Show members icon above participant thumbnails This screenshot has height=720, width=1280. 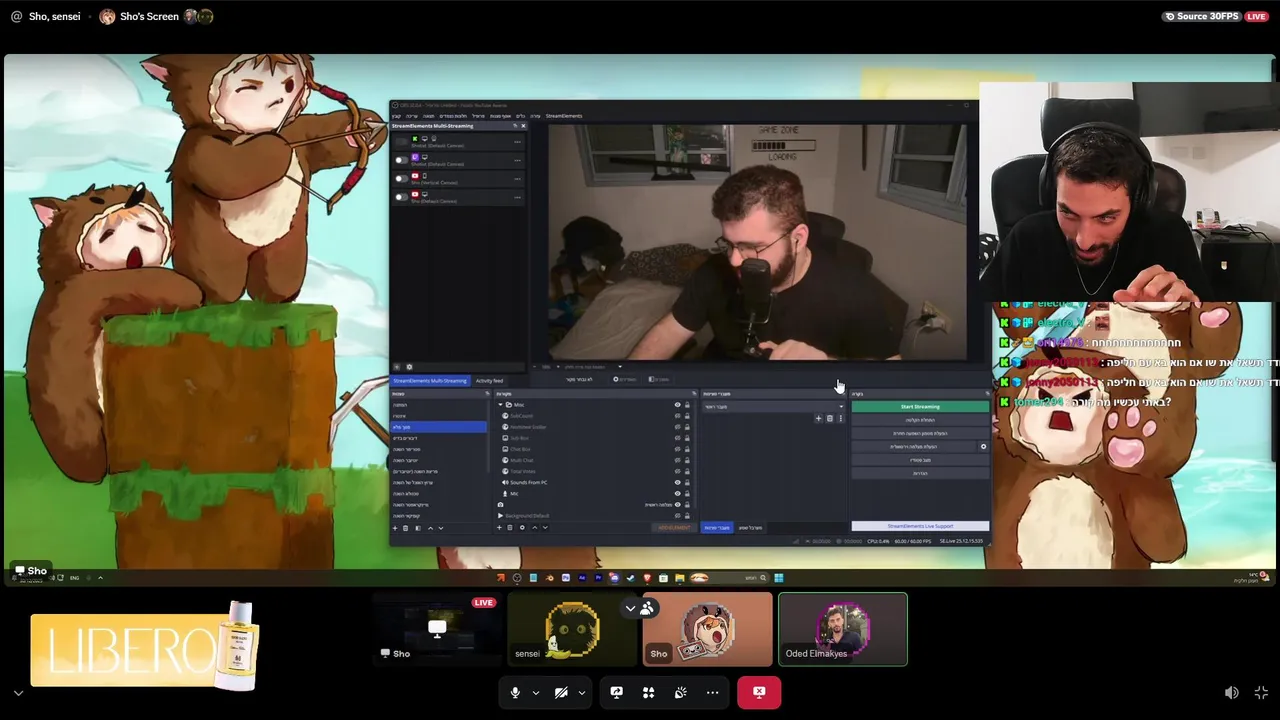click(647, 608)
